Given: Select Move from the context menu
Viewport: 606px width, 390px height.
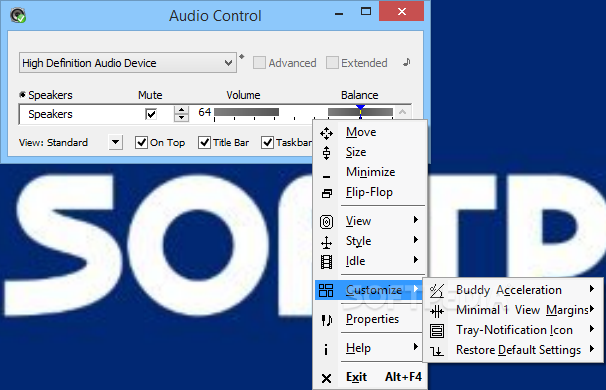Looking at the screenshot, I should click(x=371, y=132).
